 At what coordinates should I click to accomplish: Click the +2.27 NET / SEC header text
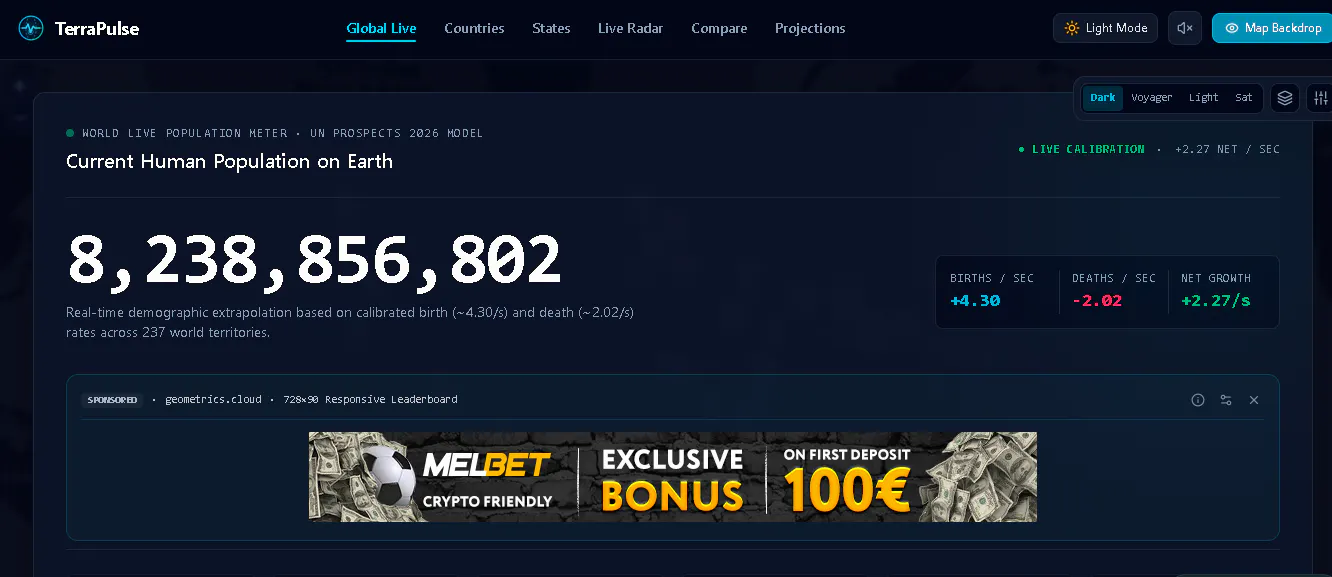click(1227, 149)
